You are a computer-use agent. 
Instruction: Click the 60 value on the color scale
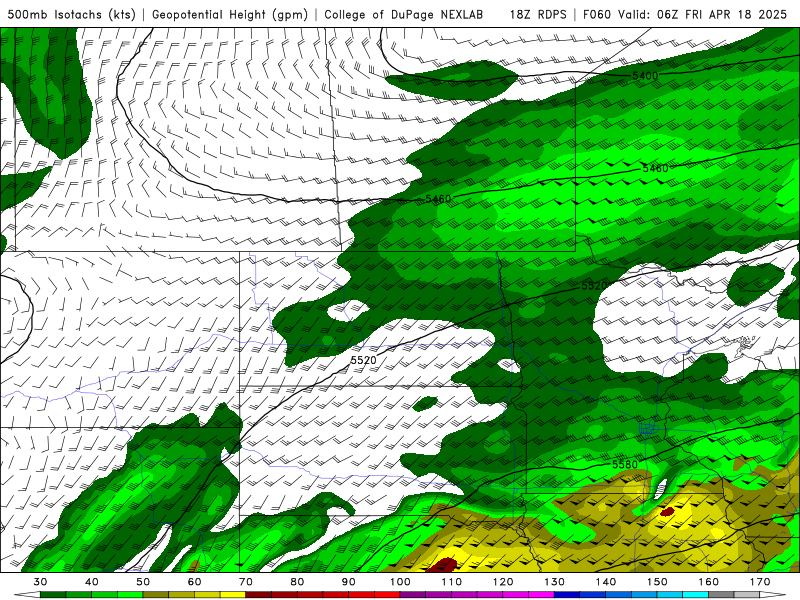[194, 582]
